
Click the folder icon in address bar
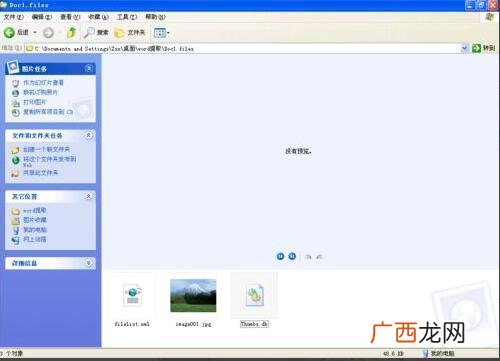[x=29, y=49]
